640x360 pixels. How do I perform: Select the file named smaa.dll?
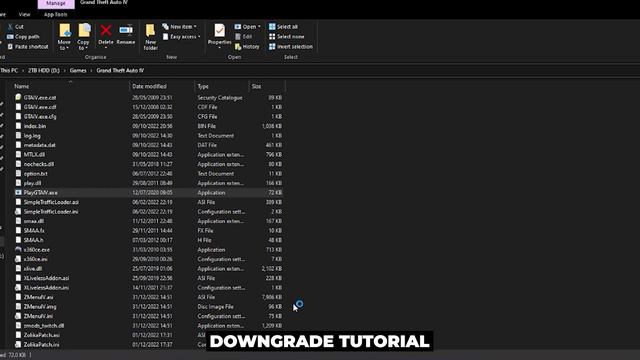tap(33, 221)
